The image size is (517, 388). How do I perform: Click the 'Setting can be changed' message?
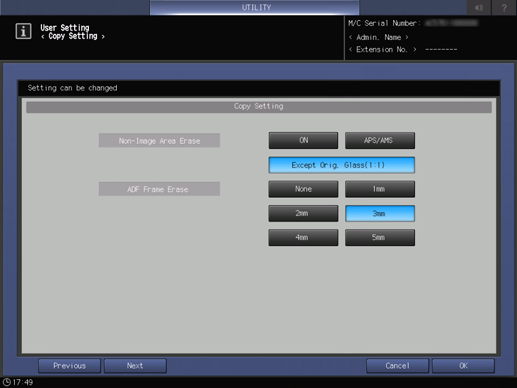pyautogui.click(x=72, y=88)
